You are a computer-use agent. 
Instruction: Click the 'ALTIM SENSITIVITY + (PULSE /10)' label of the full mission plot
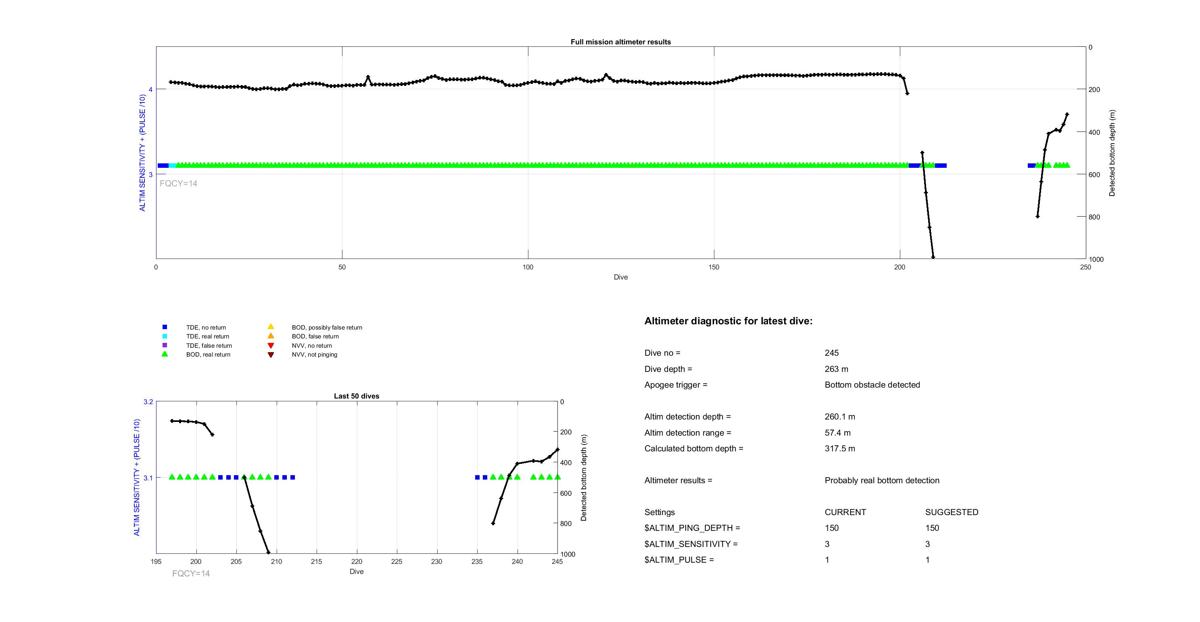coord(142,152)
